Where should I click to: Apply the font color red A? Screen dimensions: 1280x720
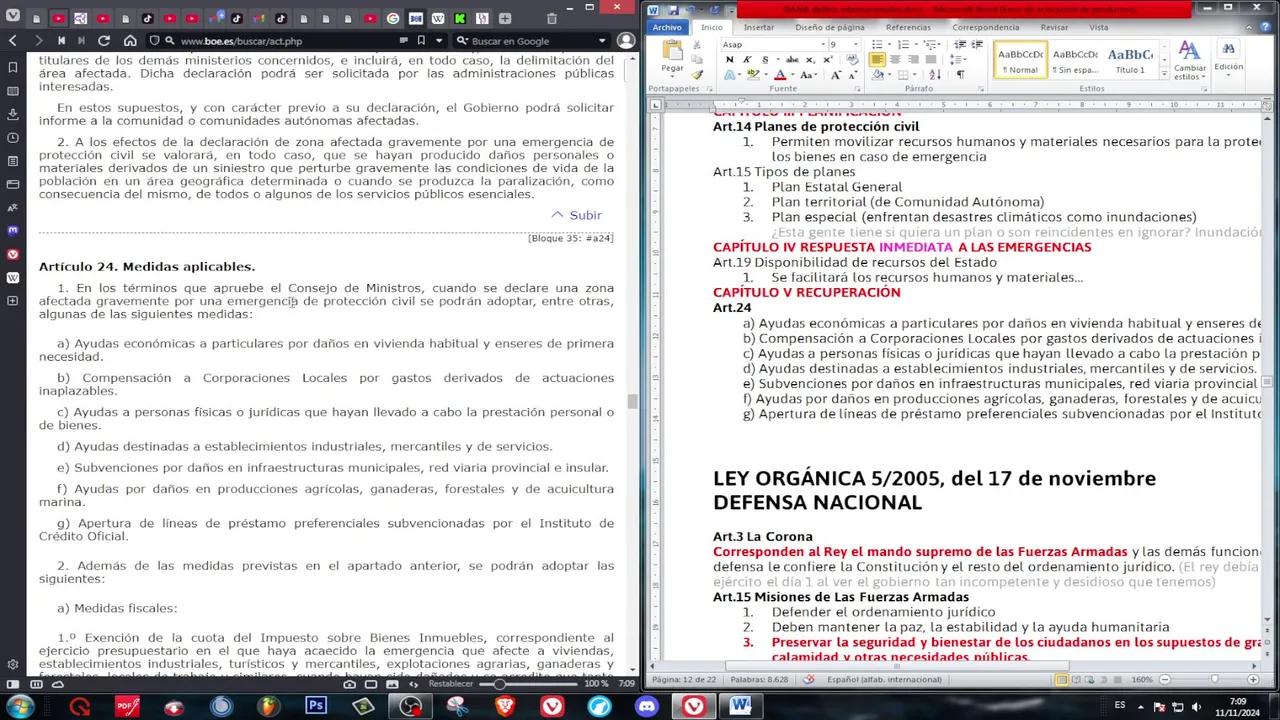(x=780, y=75)
